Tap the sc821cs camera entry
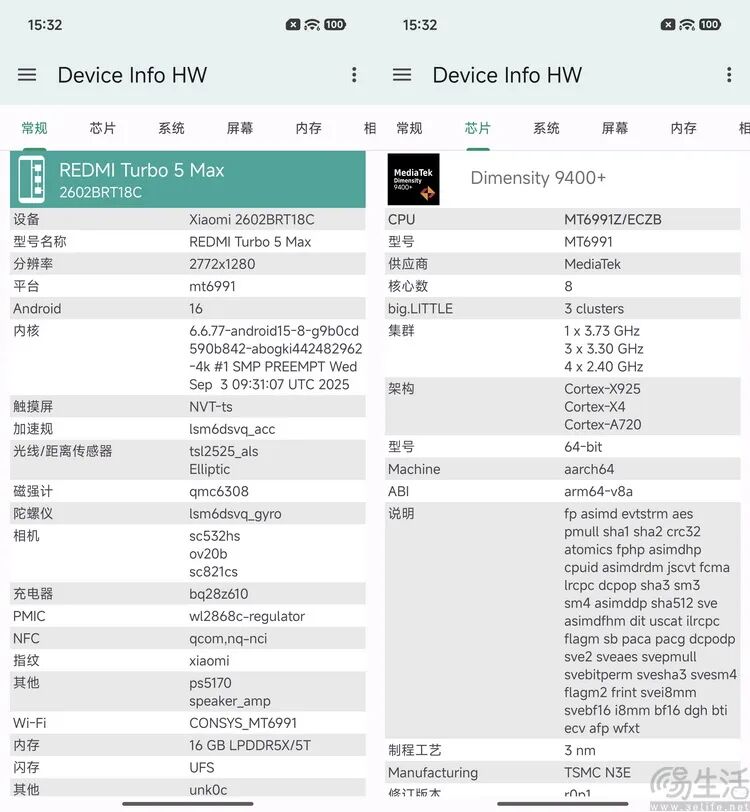The image size is (750, 812). [x=213, y=572]
